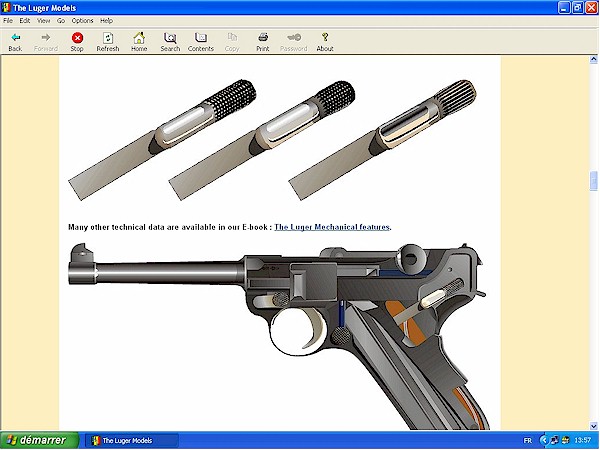
Task: Go to the Home page icon
Action: [139, 42]
